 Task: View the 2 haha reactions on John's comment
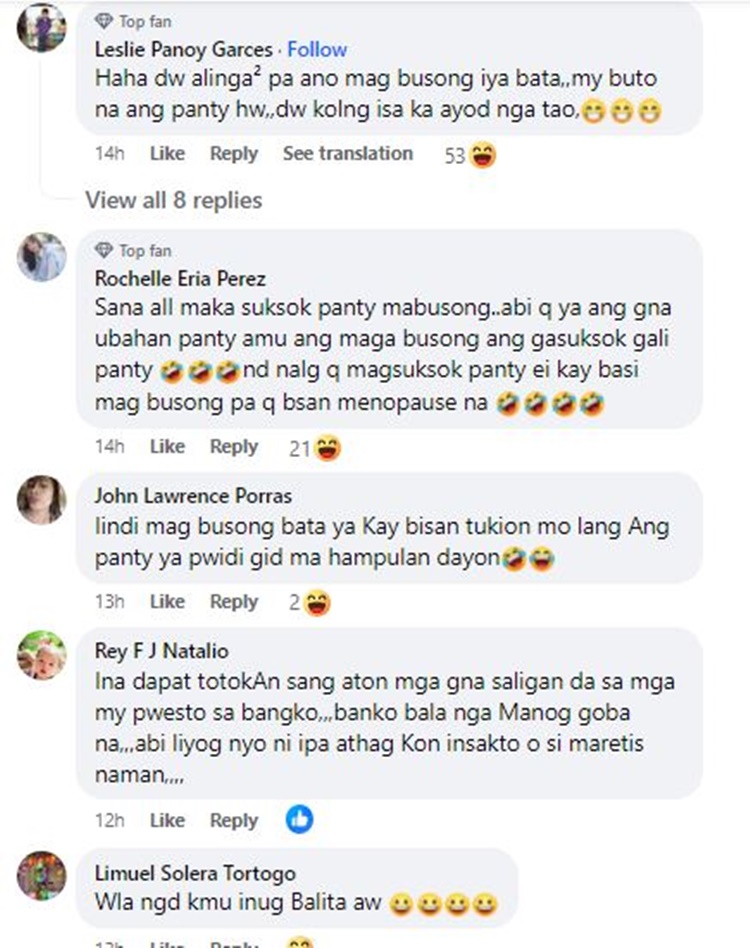(309, 603)
